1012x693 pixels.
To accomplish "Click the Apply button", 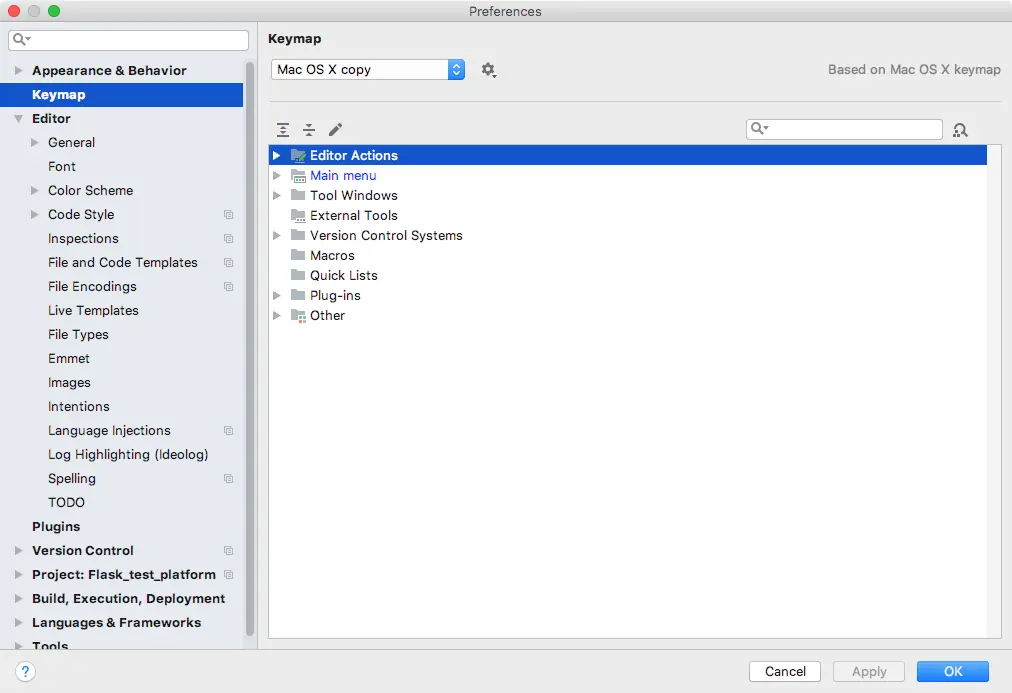I will tap(869, 671).
